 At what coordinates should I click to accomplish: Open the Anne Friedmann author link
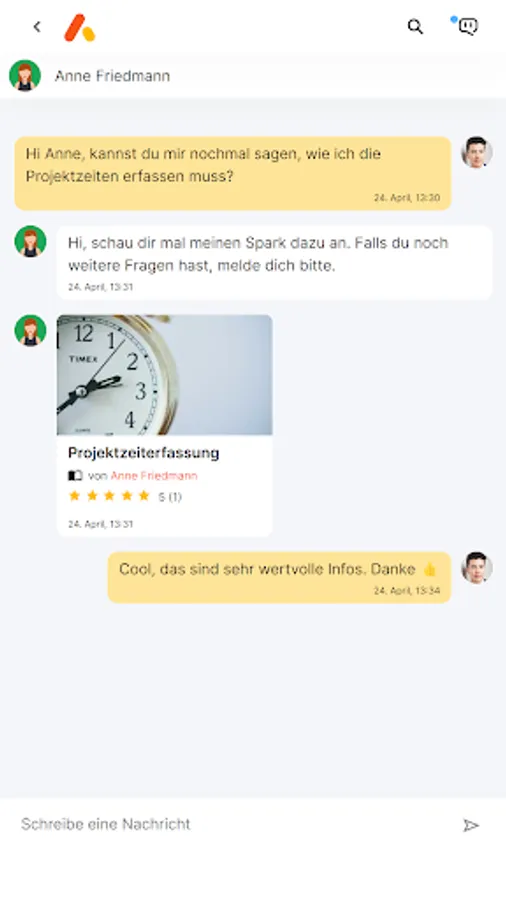154,475
